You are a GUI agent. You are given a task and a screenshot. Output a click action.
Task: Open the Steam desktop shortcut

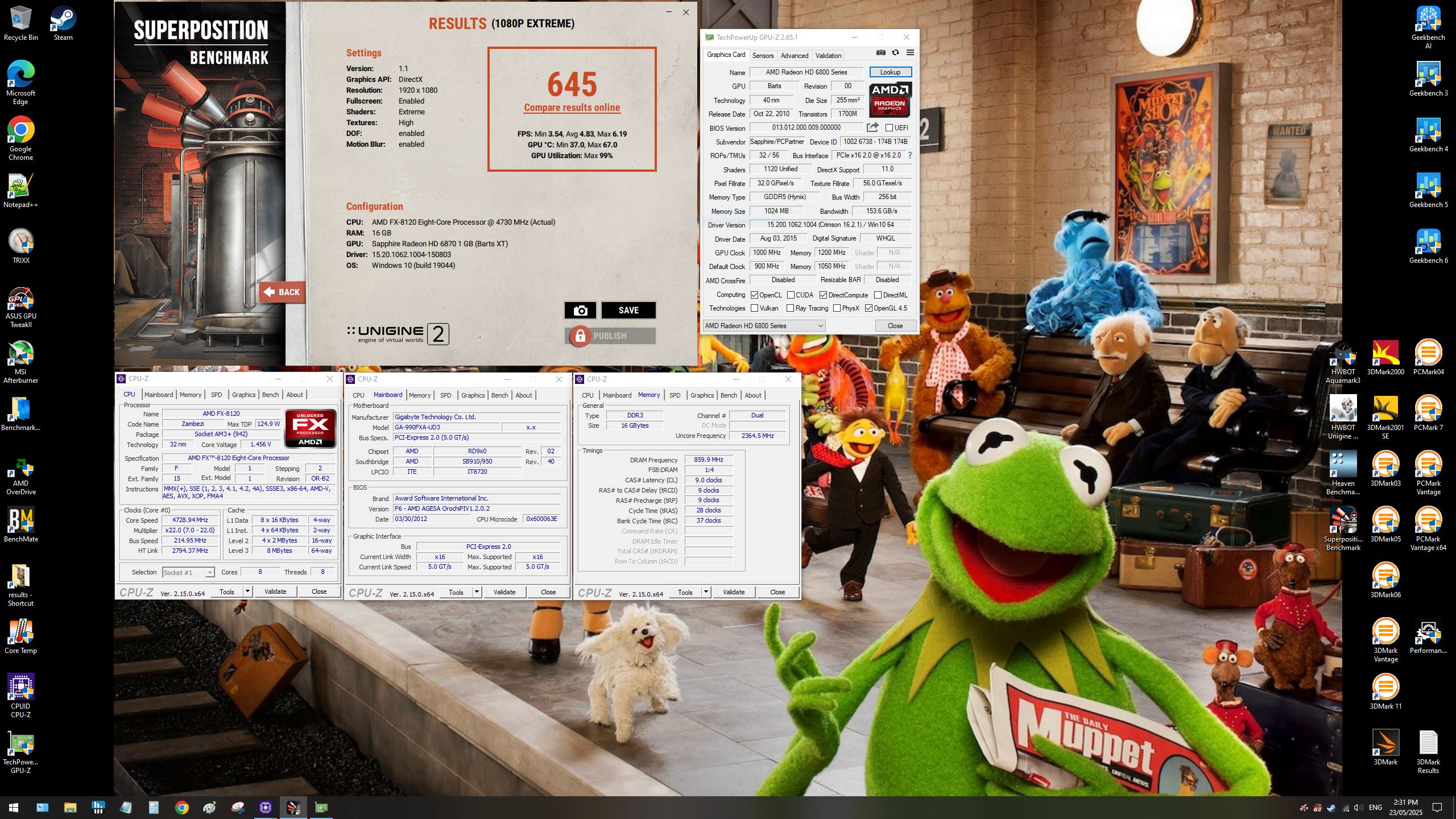(x=63, y=23)
